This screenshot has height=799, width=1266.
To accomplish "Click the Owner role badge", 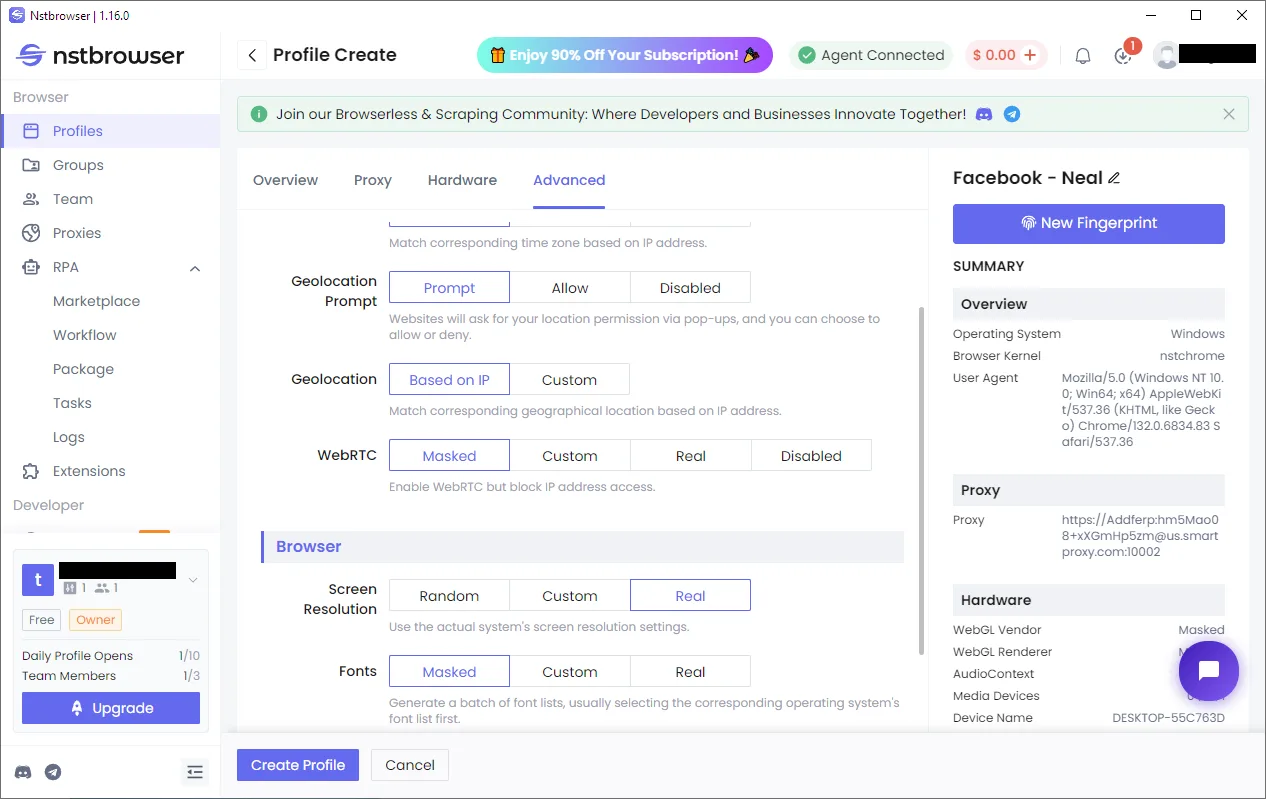I will coord(96,620).
